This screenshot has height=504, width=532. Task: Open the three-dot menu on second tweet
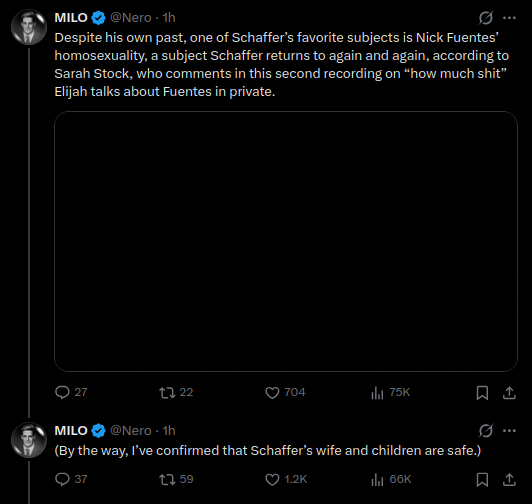pos(509,431)
